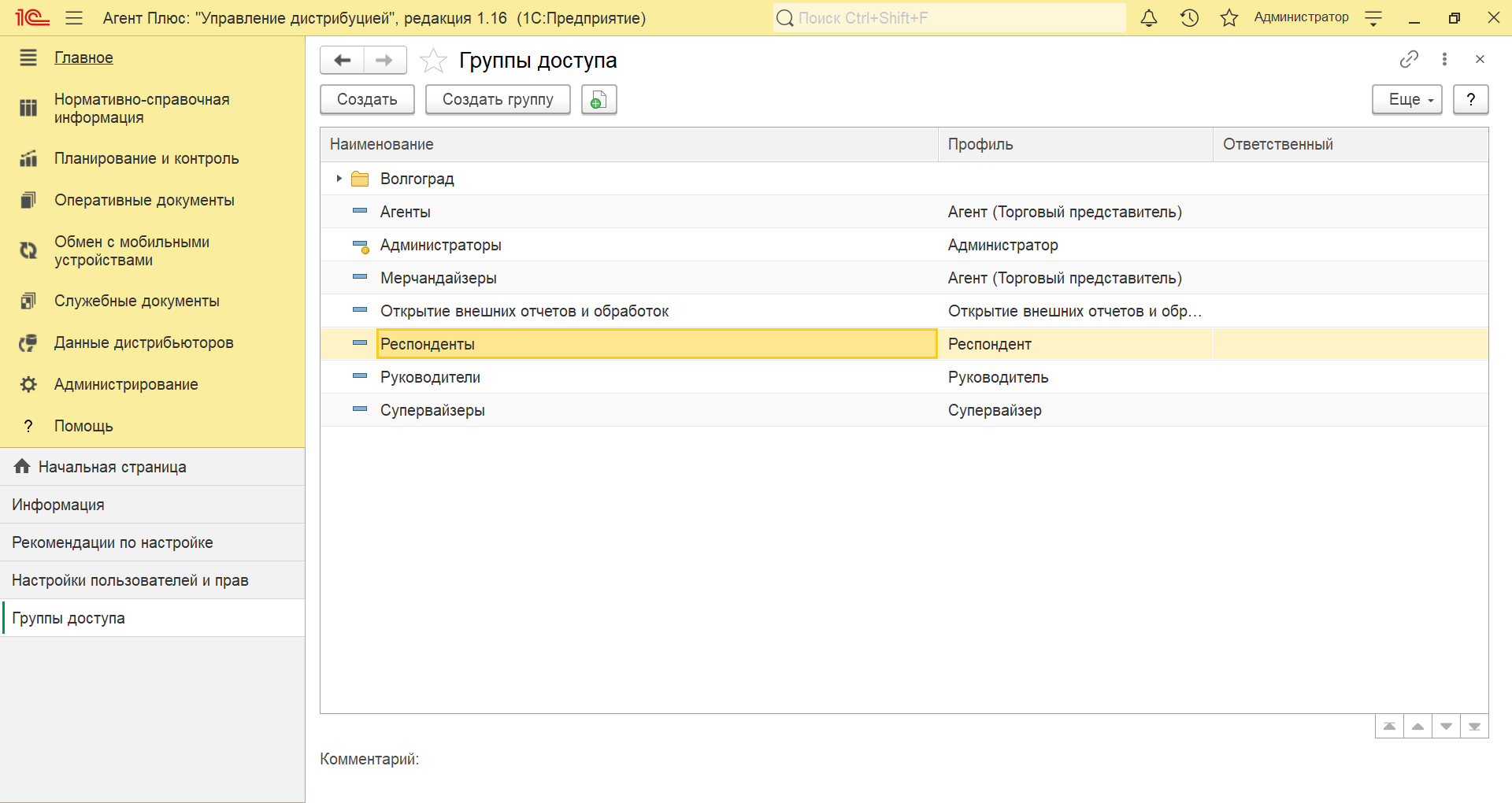The image size is (1512, 803).
Task: Open Планирование и контроль section
Action: click(146, 158)
